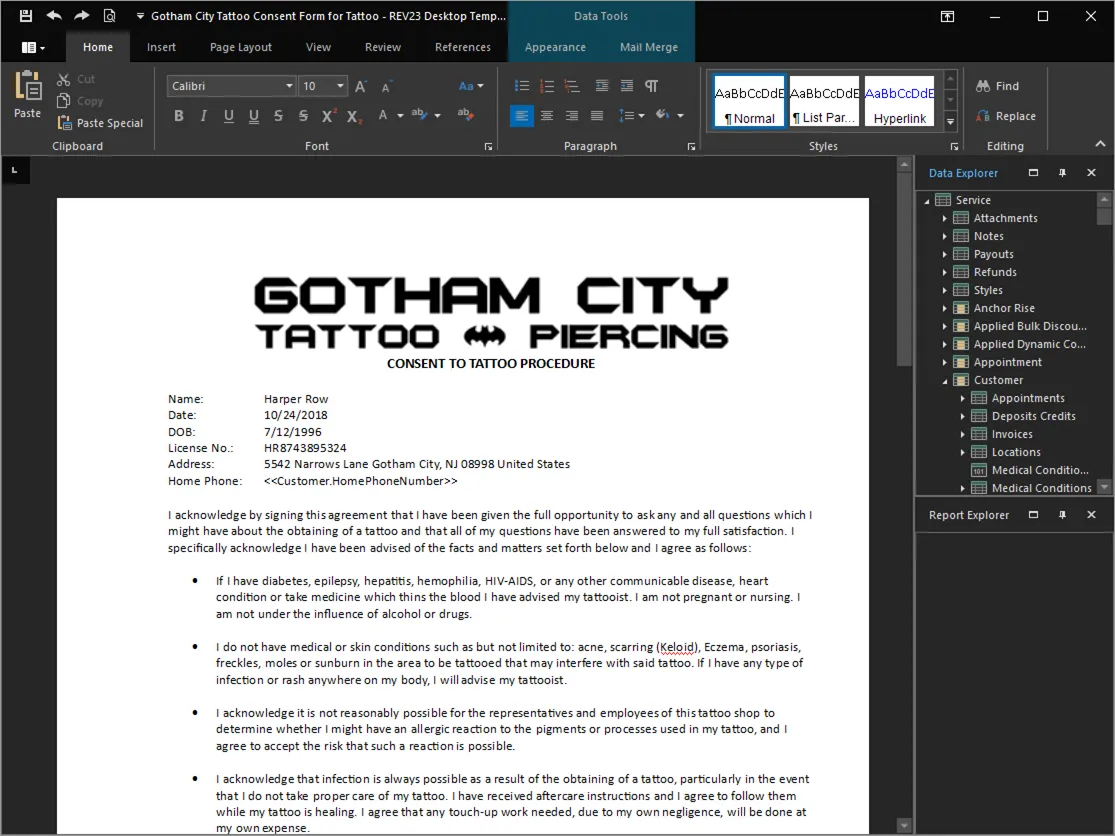Click the Save icon in title bar
Viewport: 1115px width, 836px height.
(x=26, y=16)
